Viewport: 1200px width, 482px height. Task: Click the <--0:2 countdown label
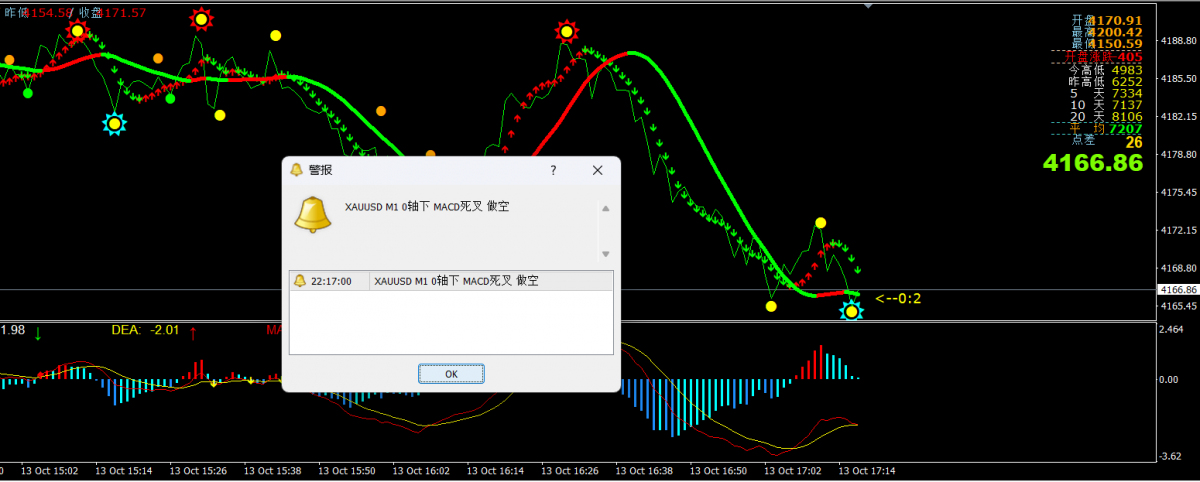[898, 298]
